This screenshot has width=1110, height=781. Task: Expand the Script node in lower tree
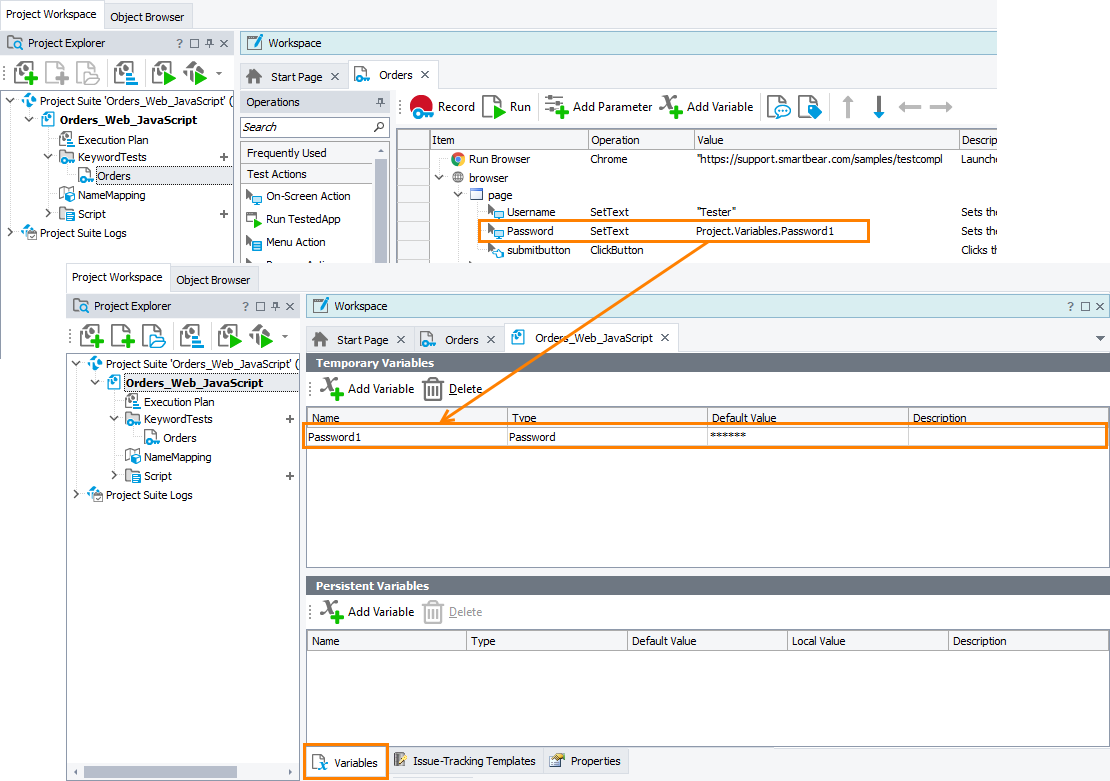114,476
